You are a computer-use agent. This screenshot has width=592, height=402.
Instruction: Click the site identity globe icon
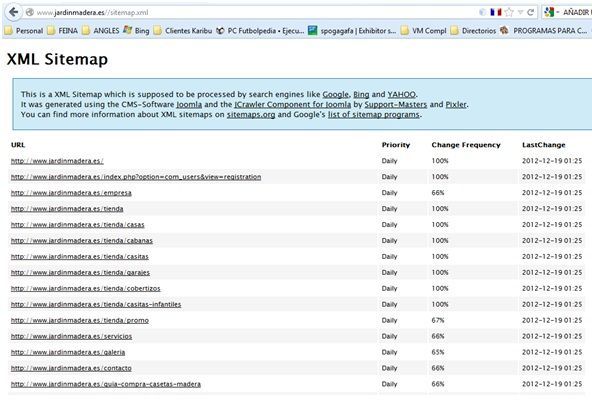(29, 12)
